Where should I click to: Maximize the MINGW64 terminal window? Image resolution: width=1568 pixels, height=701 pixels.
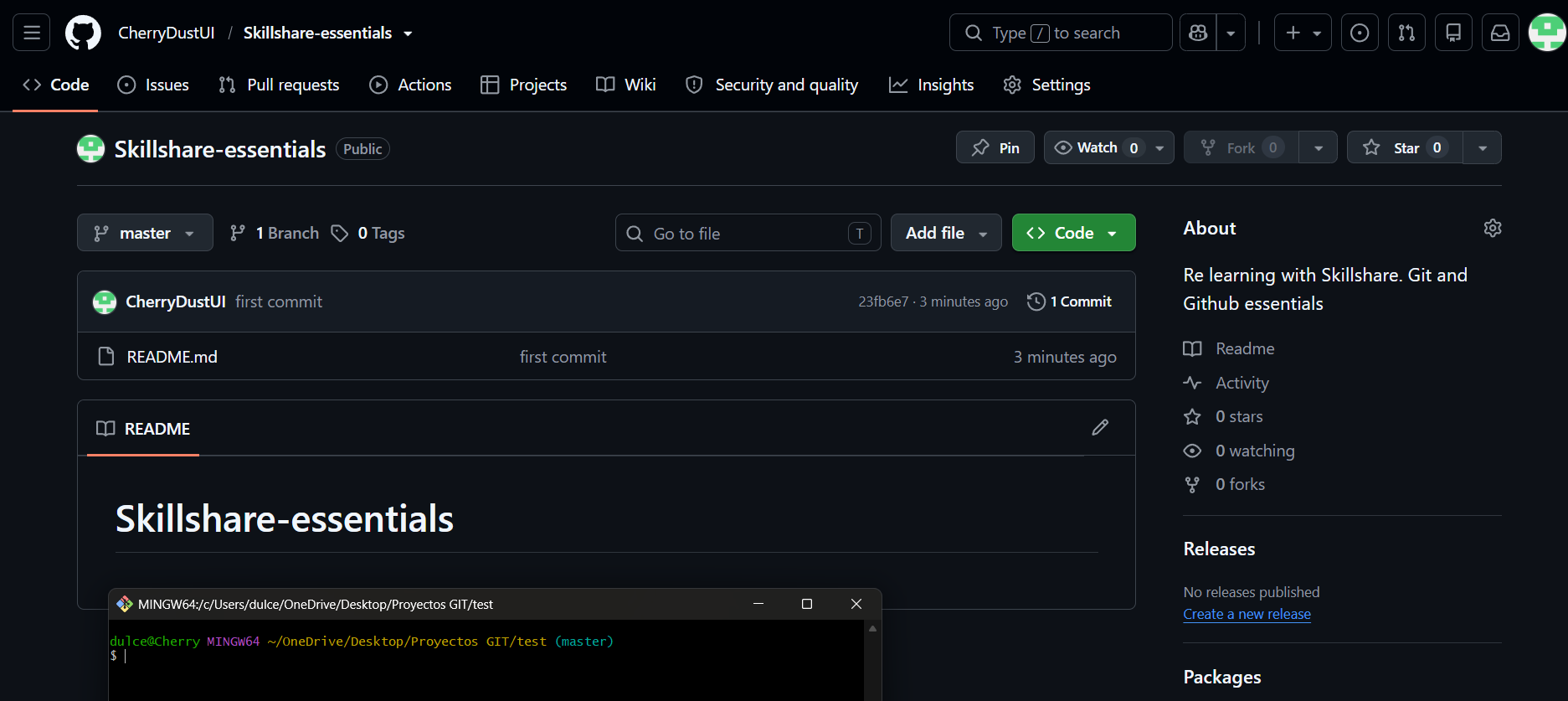click(807, 604)
